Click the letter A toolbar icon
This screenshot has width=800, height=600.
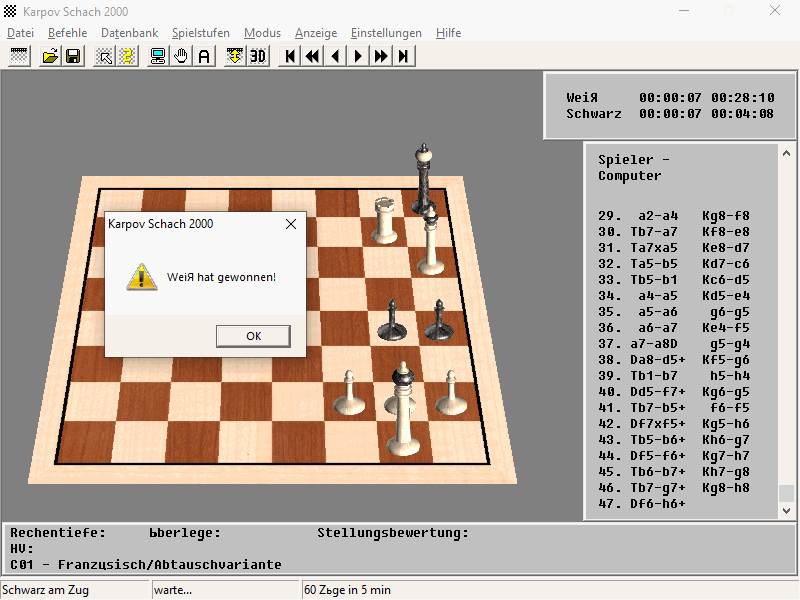coord(204,56)
